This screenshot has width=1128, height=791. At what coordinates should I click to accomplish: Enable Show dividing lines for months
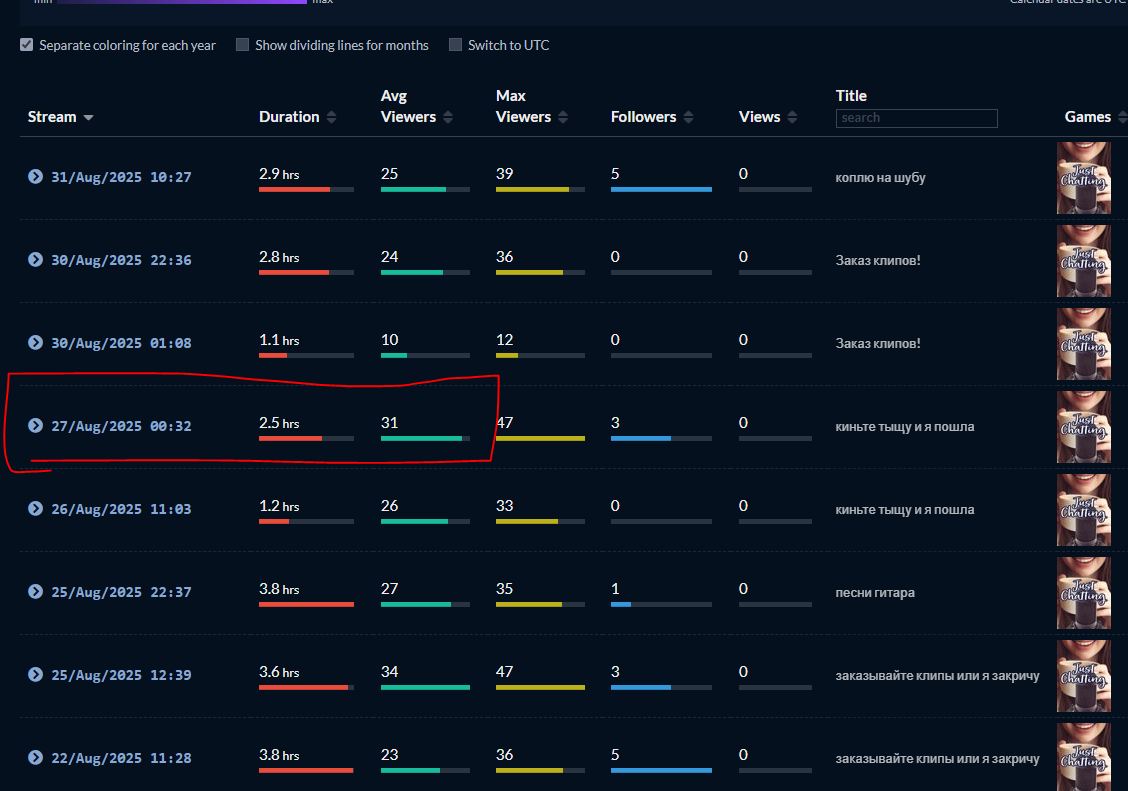coord(242,45)
